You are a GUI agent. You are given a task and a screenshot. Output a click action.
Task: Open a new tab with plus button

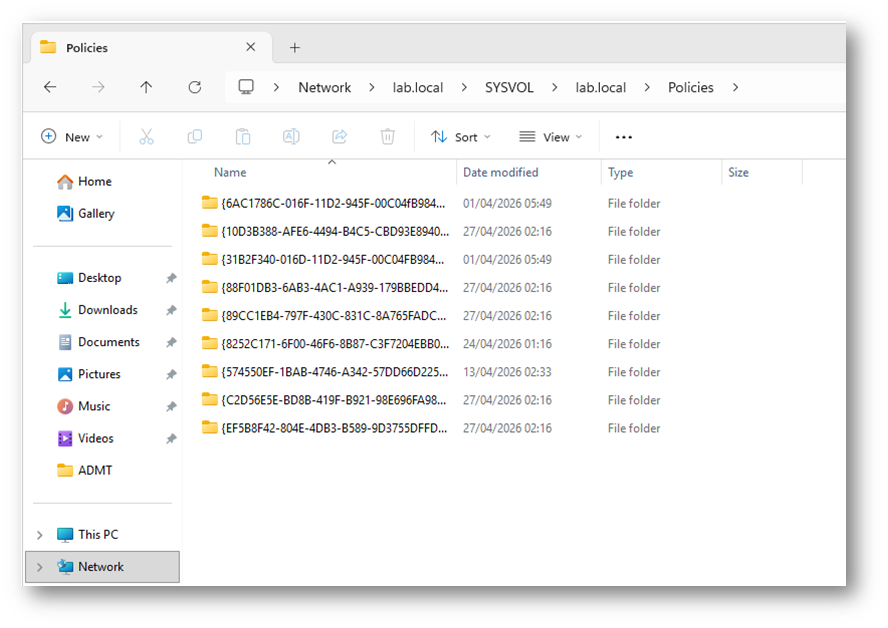point(294,48)
